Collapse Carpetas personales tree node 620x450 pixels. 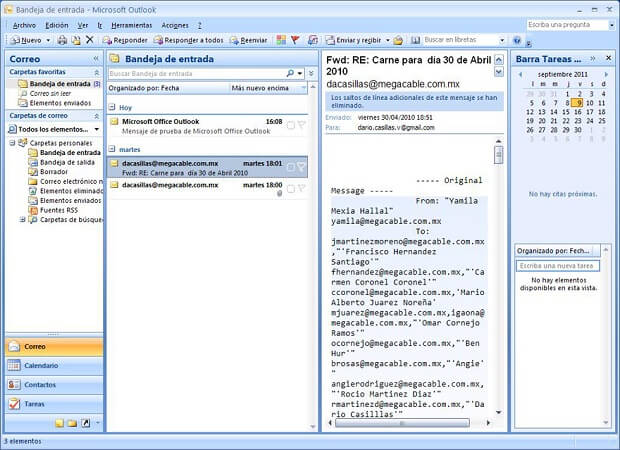(x=12, y=143)
